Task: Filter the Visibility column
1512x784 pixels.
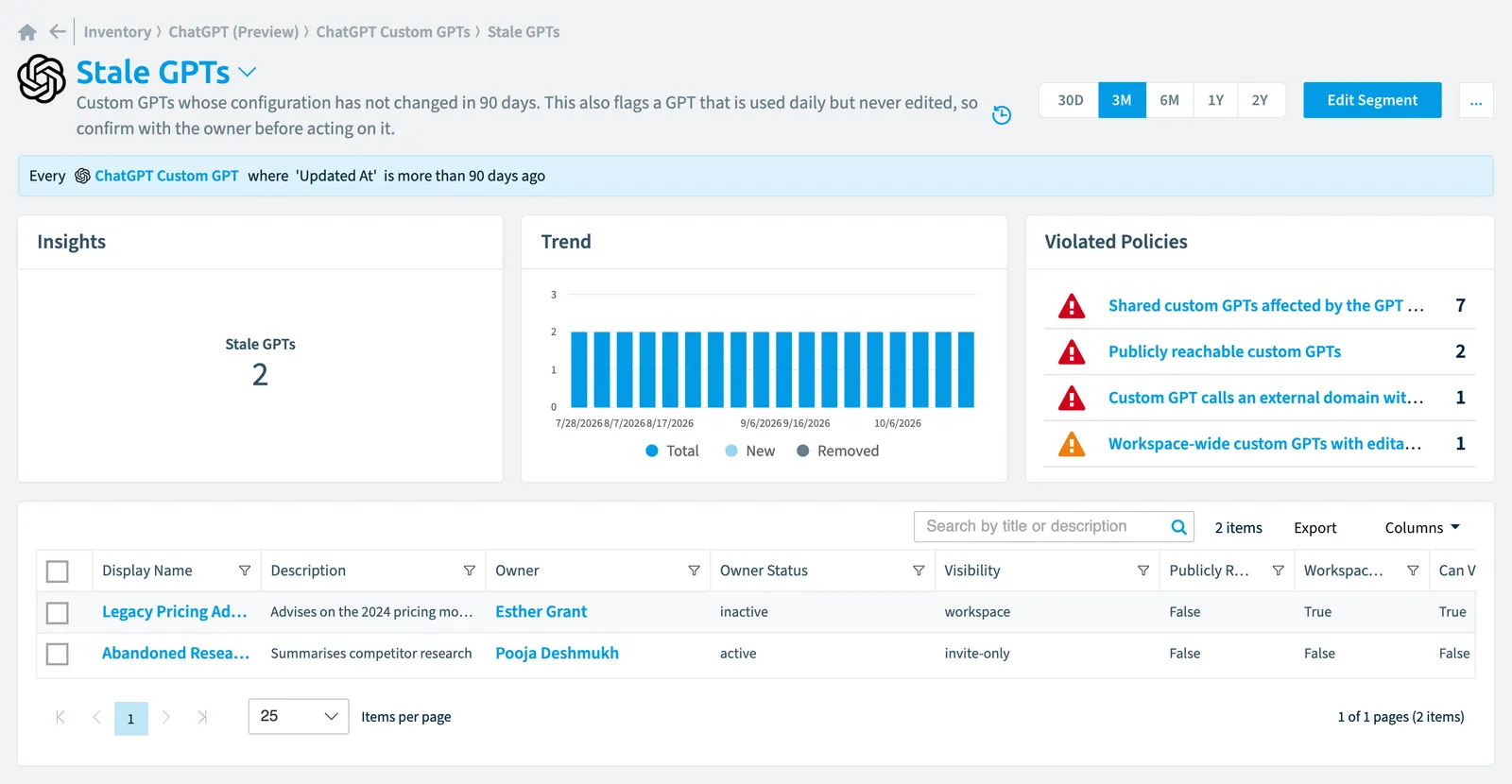Action: [x=1143, y=571]
